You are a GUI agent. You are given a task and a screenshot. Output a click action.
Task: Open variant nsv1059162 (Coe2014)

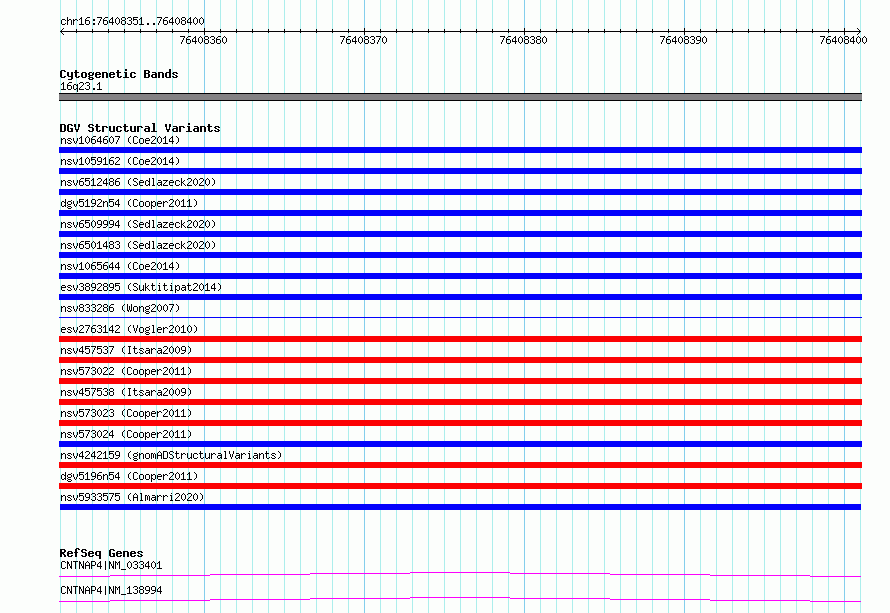pos(120,161)
